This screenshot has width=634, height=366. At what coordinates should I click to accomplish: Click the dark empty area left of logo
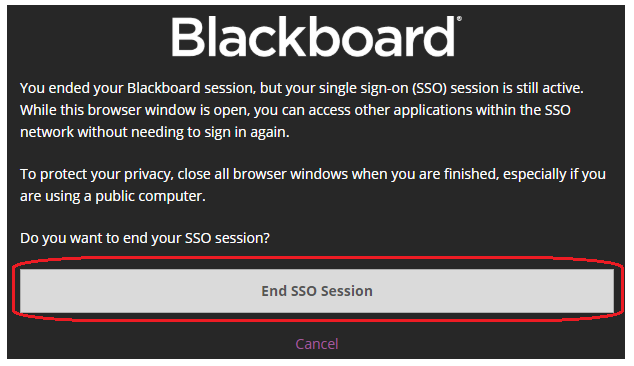tap(89, 36)
